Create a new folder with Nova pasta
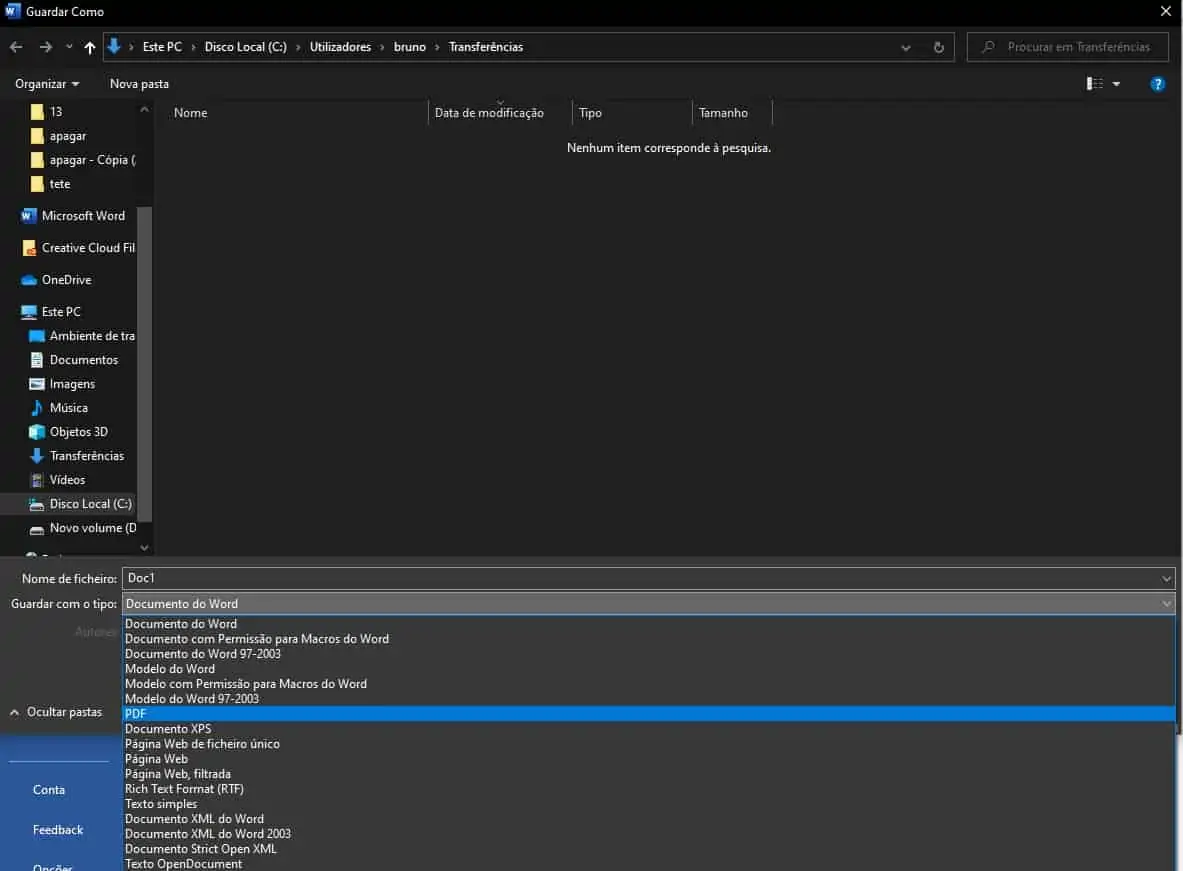This screenshot has width=1183, height=871. point(139,84)
